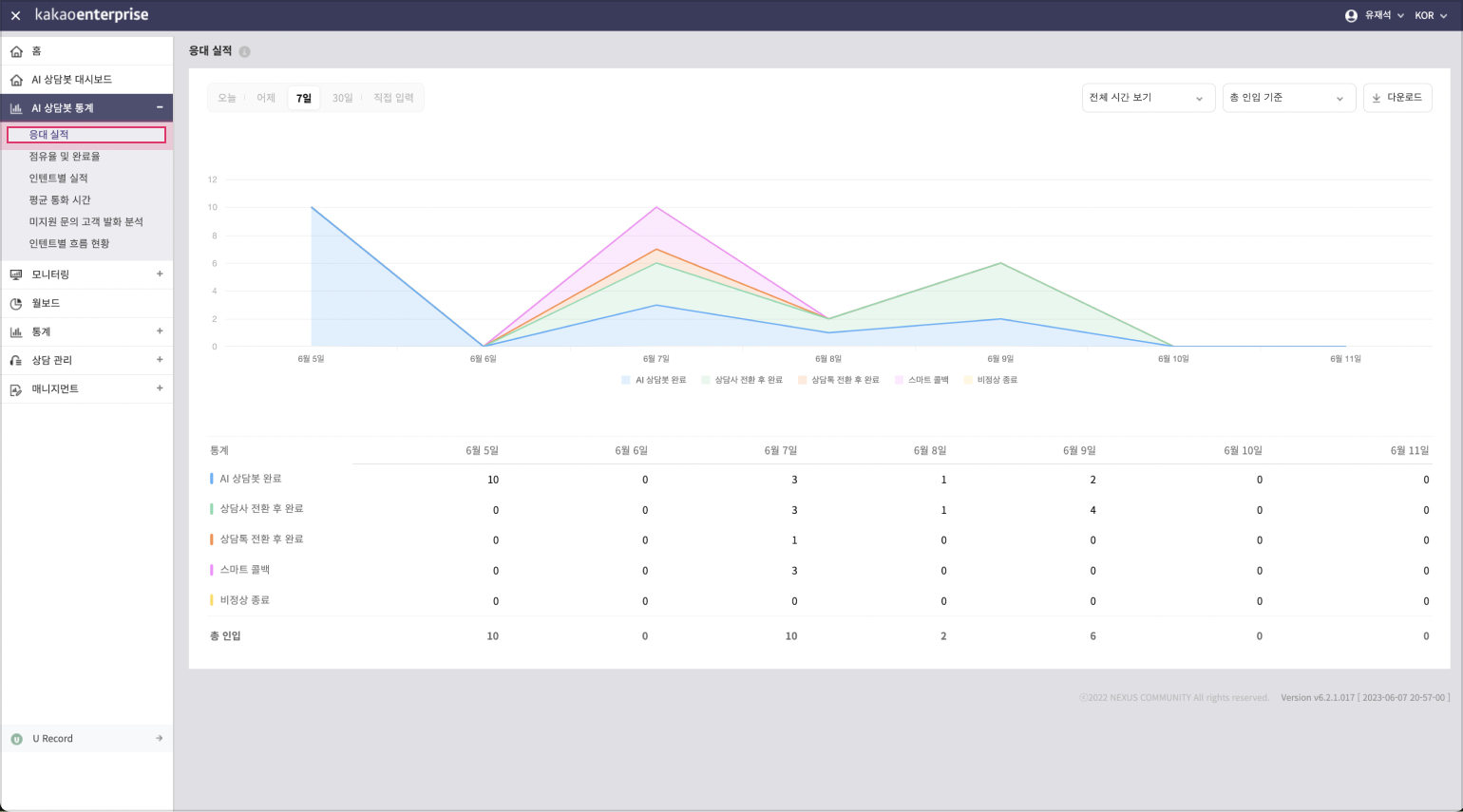Click the 매니지먼트 edit icon
Screen dimensions: 1463x812
[x=16, y=389]
